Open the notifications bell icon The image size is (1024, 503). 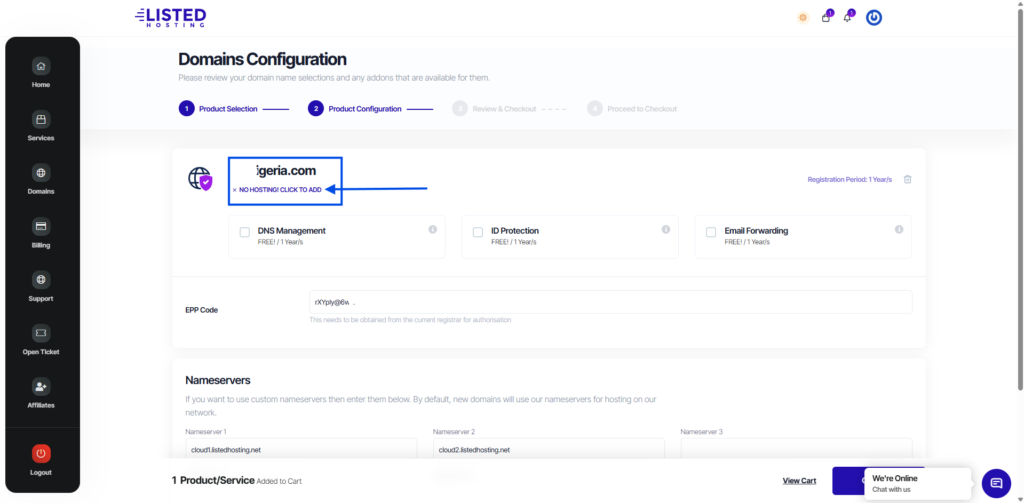[x=847, y=17]
